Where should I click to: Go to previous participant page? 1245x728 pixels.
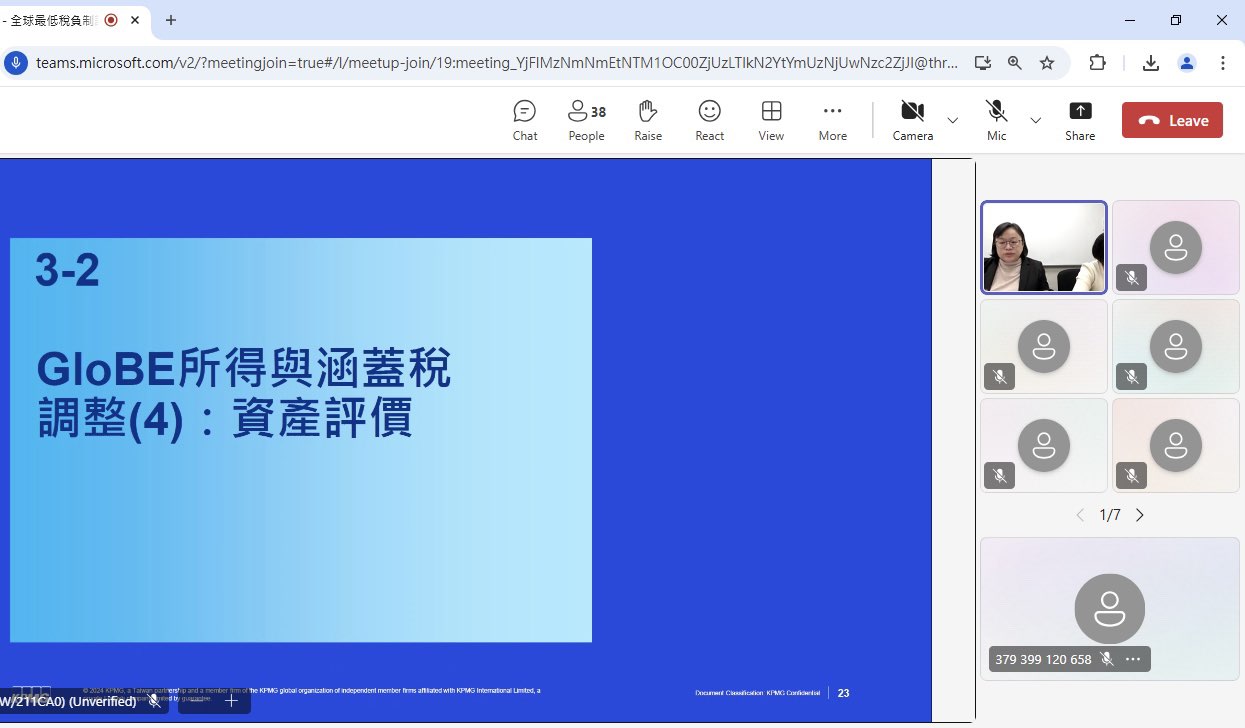click(x=1080, y=515)
